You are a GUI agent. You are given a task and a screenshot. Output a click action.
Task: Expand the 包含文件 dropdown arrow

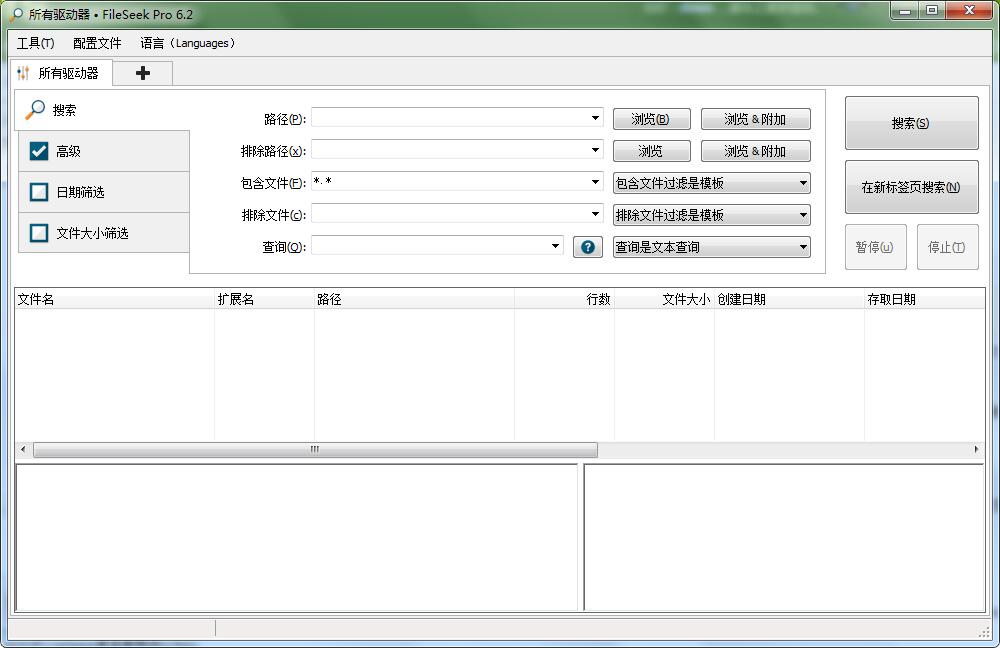click(x=595, y=182)
